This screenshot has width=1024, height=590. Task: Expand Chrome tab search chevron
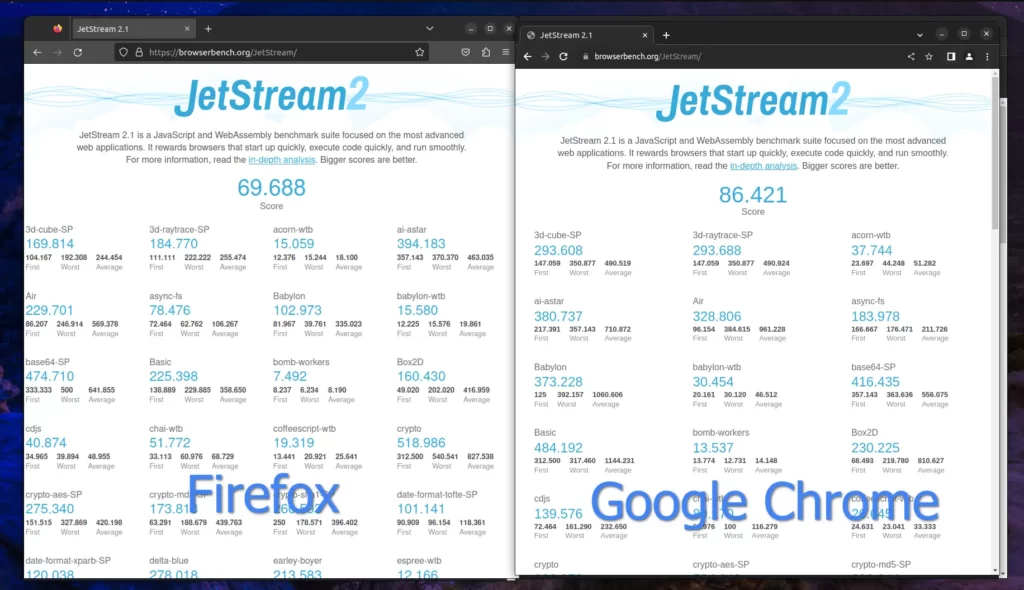[920, 35]
